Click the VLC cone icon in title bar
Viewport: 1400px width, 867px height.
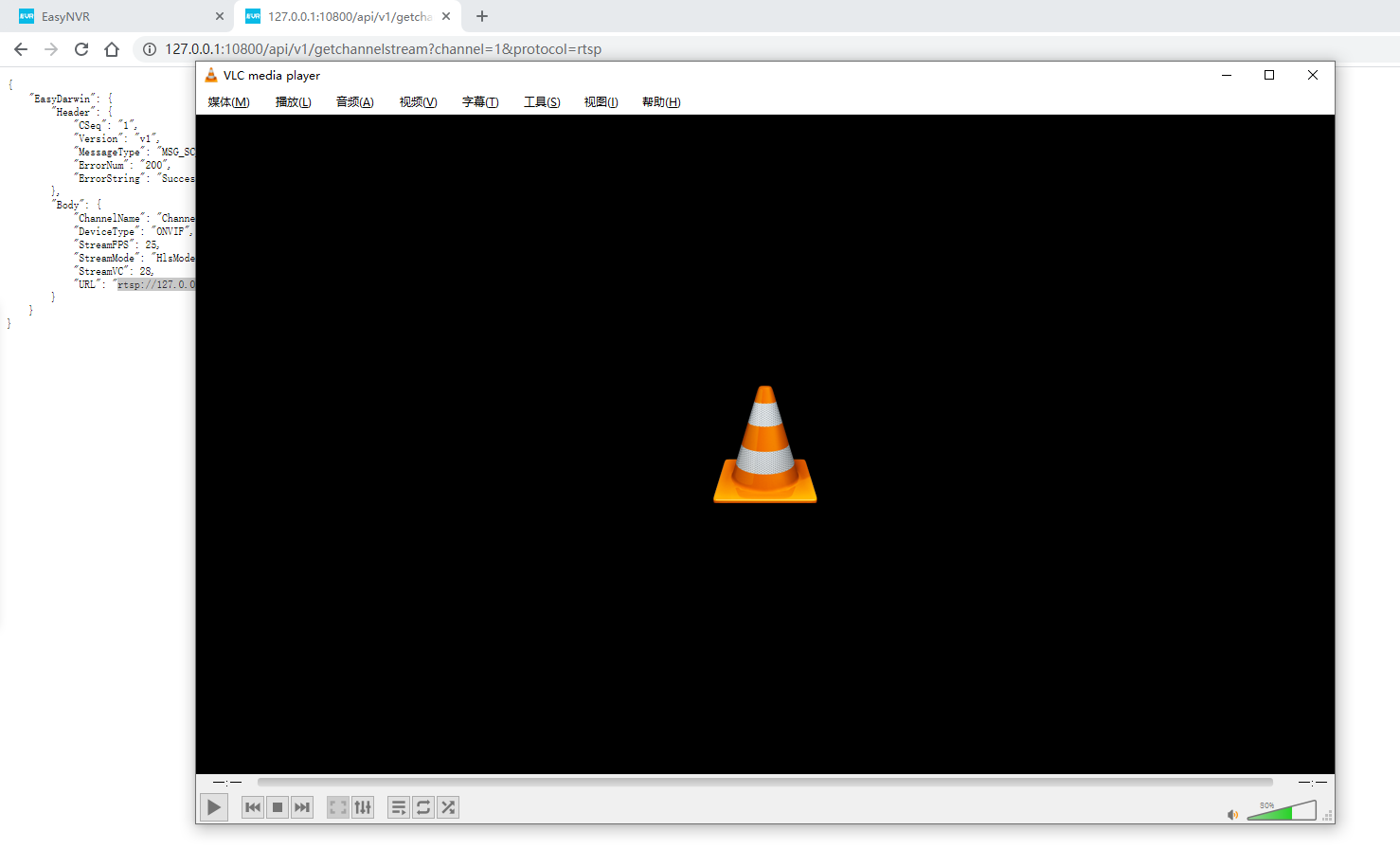click(211, 75)
